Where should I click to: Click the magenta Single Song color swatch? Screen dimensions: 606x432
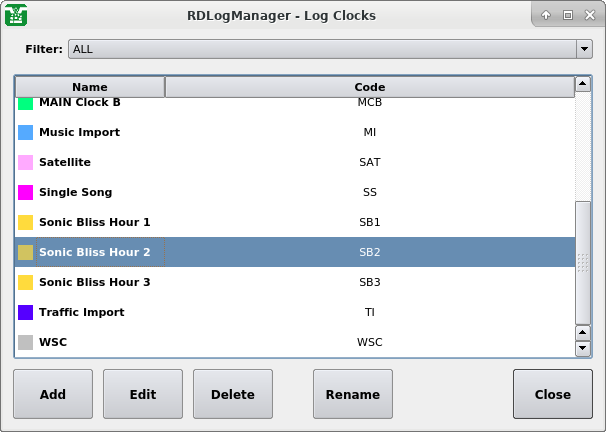(x=26, y=192)
